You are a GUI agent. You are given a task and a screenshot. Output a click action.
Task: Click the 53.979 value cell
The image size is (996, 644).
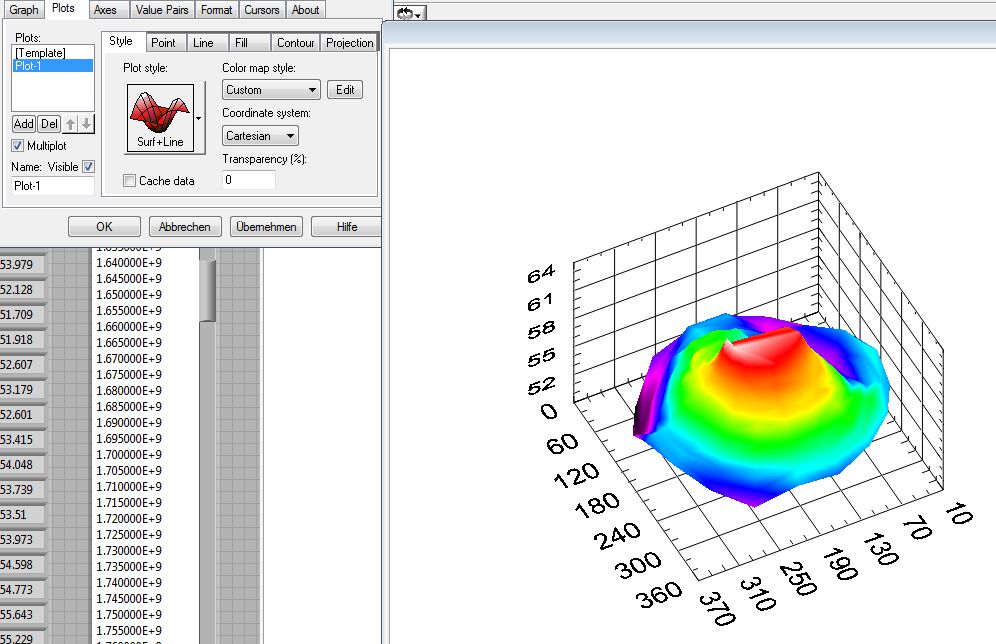(22, 265)
